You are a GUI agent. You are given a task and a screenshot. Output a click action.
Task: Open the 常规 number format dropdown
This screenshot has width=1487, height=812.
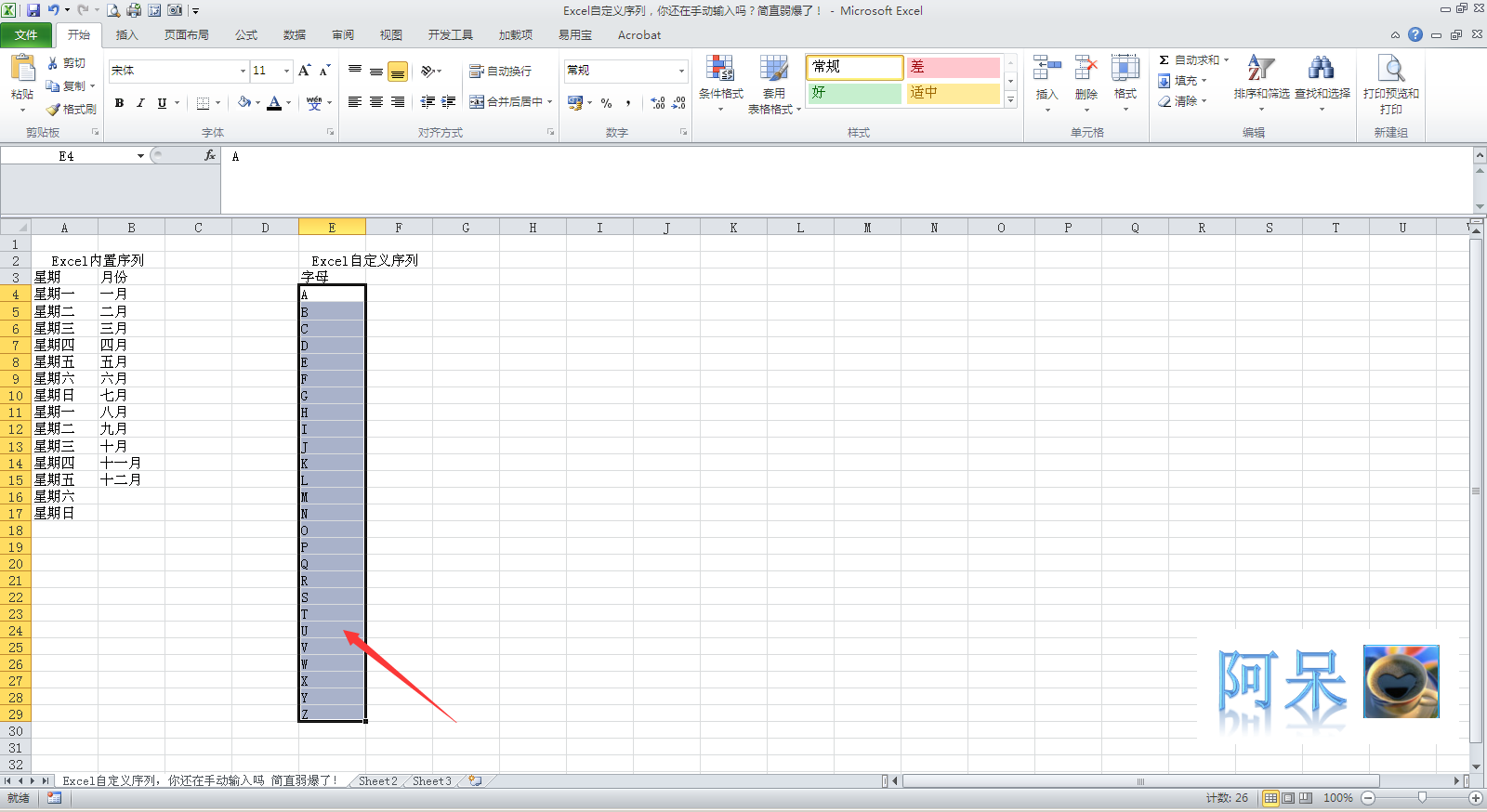click(x=681, y=71)
